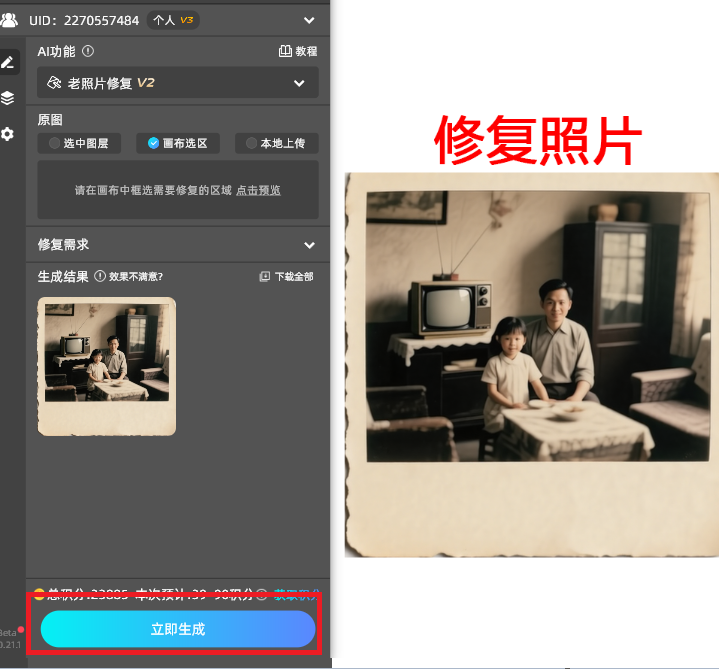Screen dimensions: 719x669
Task: Expand the 修复需求 section
Action: pos(309,245)
